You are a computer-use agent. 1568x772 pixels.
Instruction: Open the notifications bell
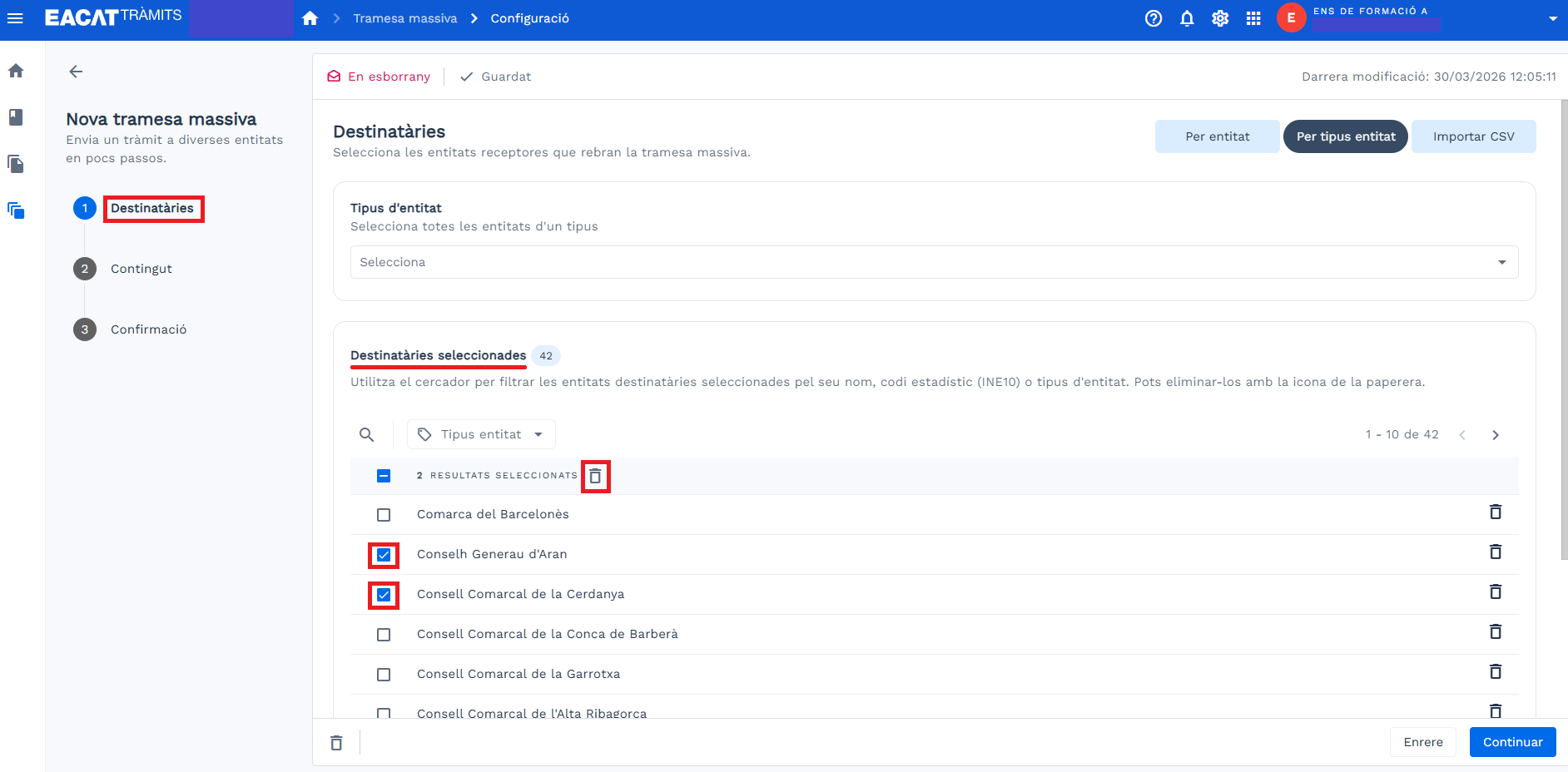point(1187,18)
